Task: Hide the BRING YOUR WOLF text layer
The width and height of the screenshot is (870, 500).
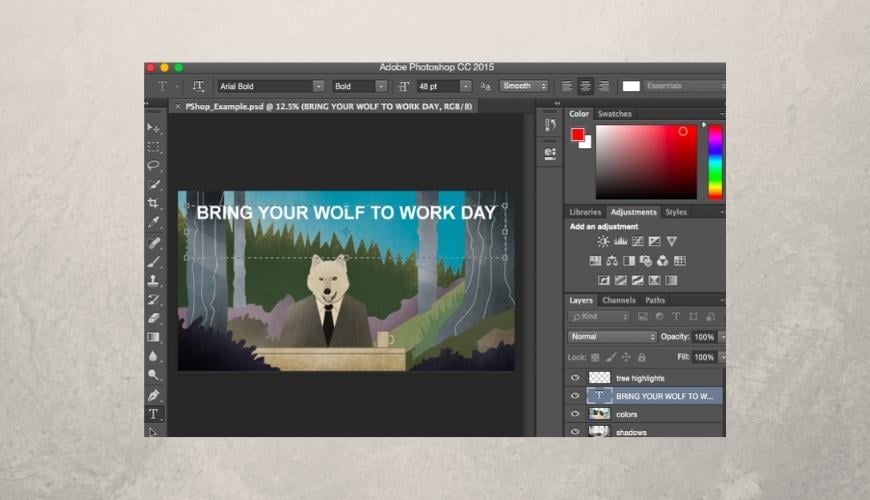Action: click(x=575, y=396)
